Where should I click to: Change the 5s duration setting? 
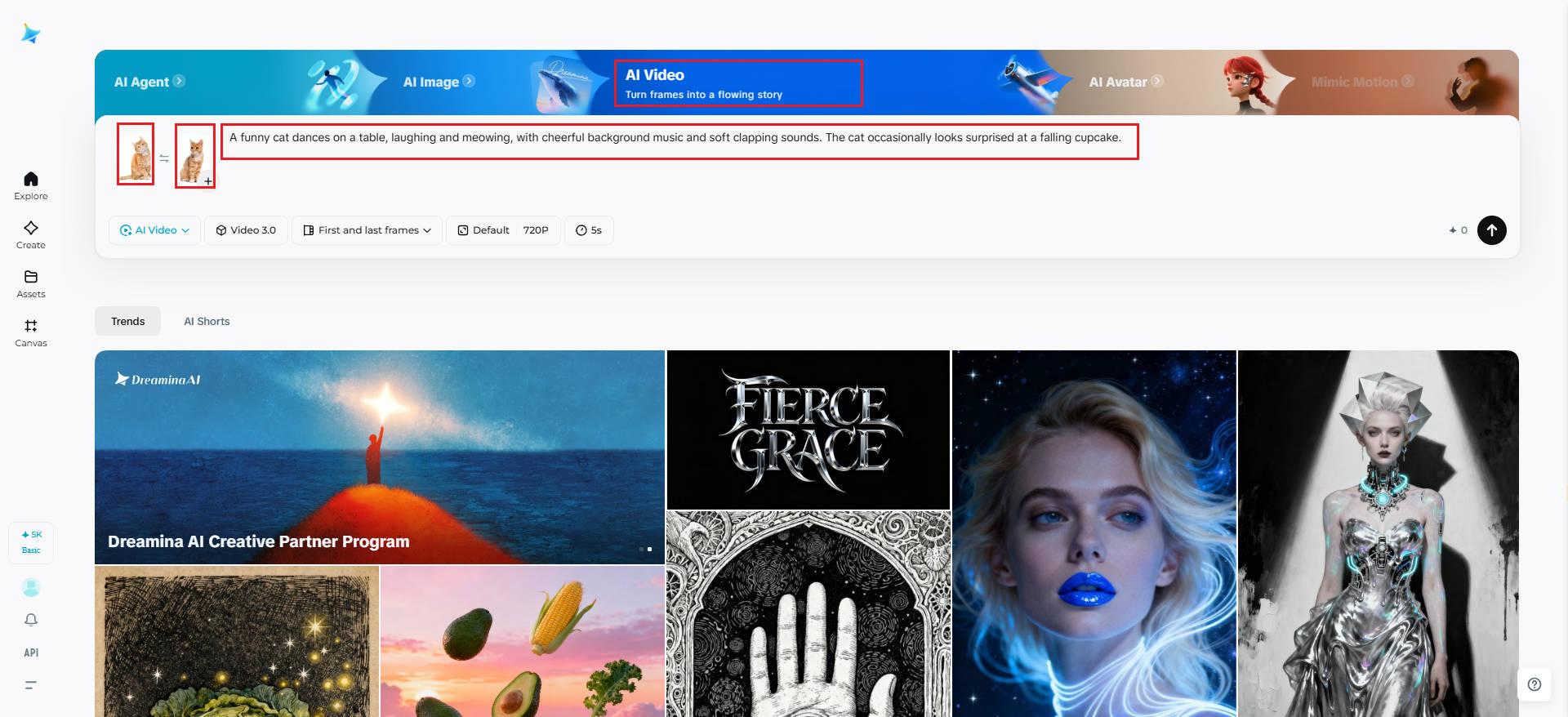click(589, 230)
